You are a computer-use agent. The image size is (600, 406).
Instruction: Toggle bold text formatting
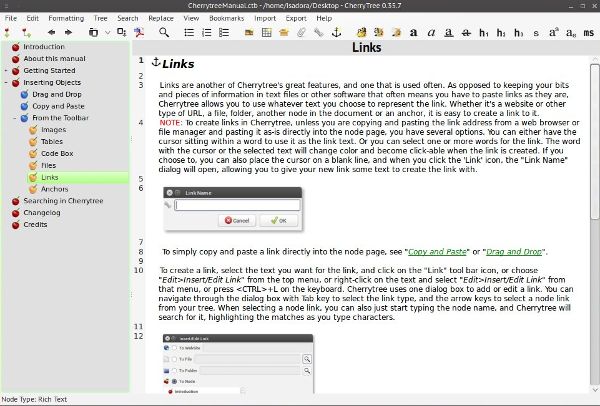click(x=413, y=33)
